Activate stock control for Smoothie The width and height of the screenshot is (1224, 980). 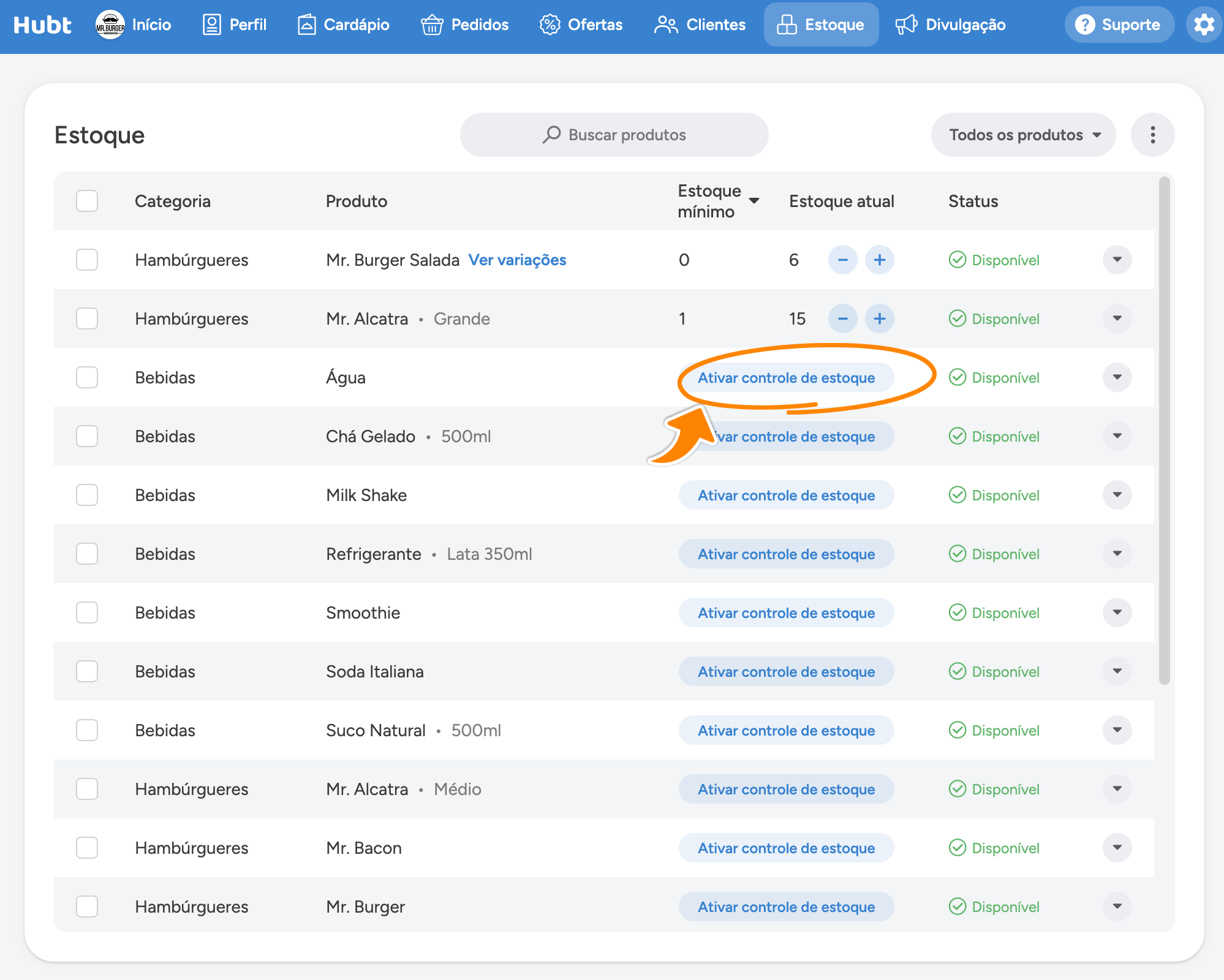coord(786,612)
